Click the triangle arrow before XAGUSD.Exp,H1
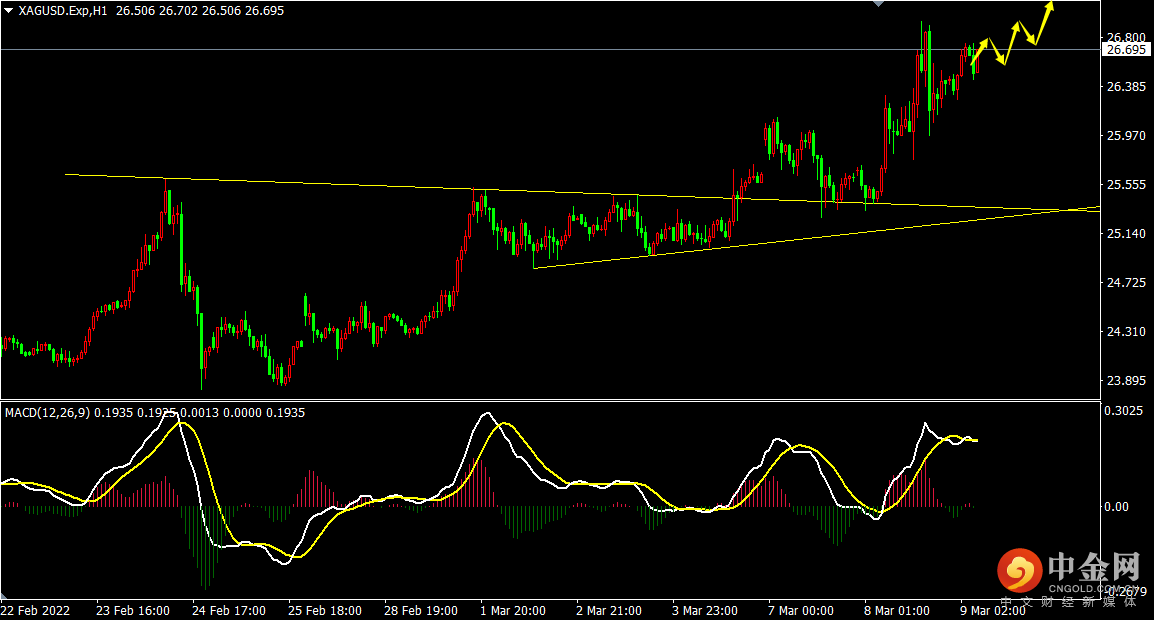This screenshot has height=620, width=1154. pyautogui.click(x=8, y=11)
